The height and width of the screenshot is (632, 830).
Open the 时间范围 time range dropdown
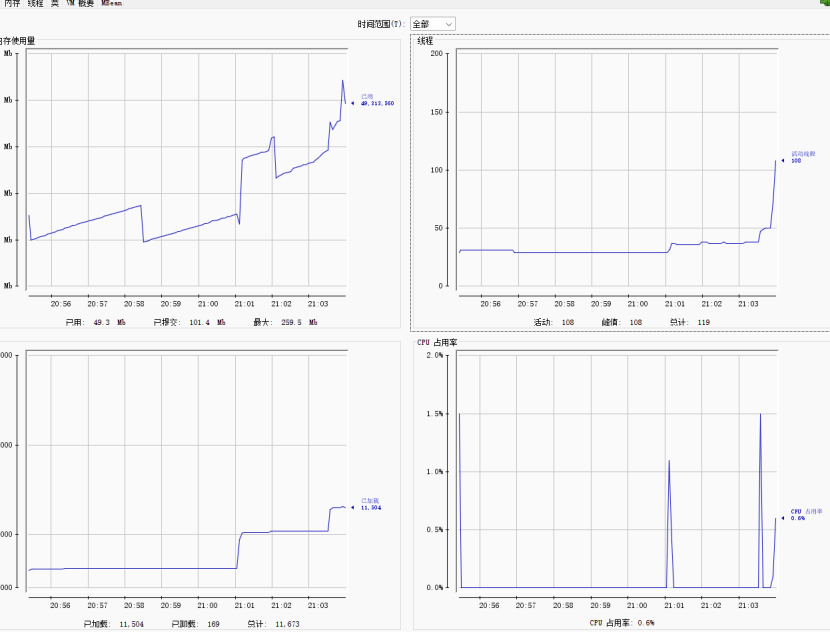(432, 24)
